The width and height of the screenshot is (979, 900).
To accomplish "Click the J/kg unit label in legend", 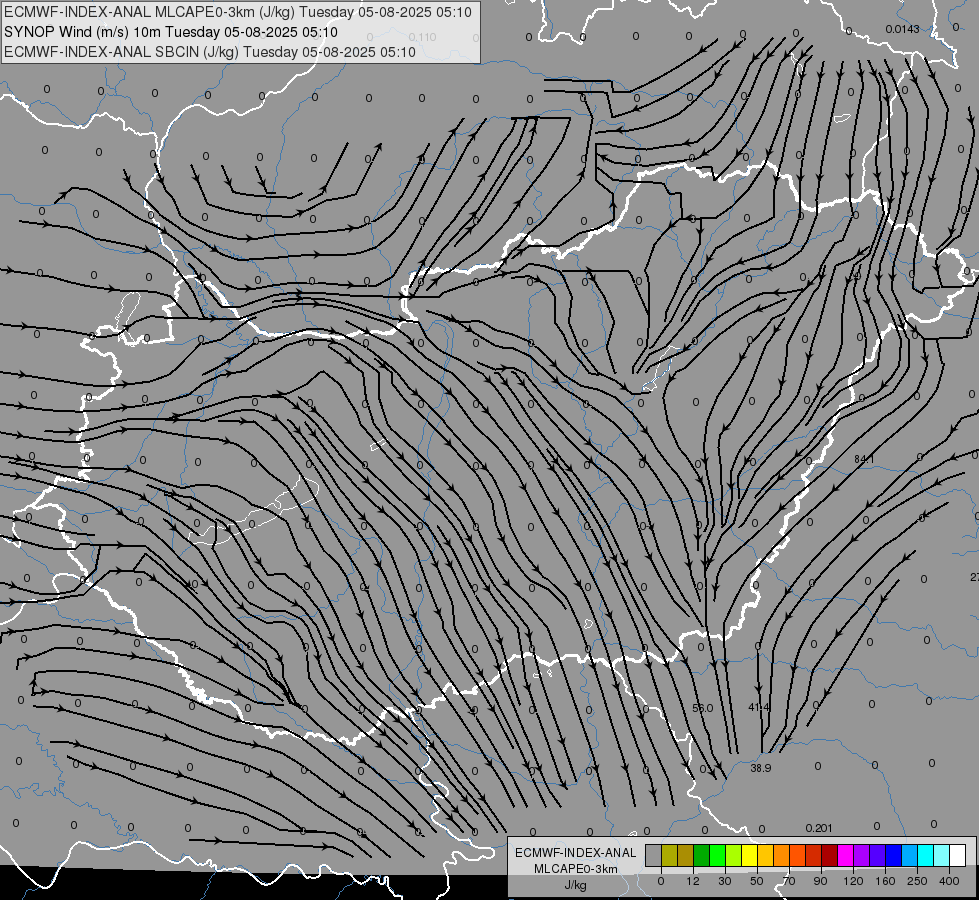I will pyautogui.click(x=575, y=885).
